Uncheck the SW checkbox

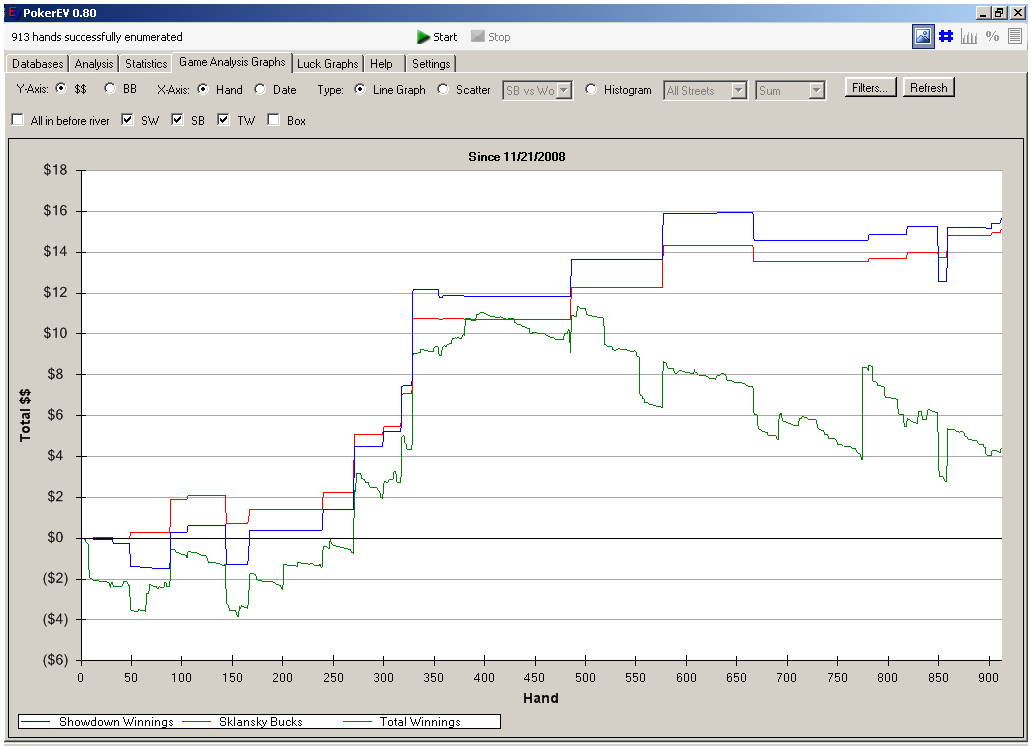tap(127, 120)
